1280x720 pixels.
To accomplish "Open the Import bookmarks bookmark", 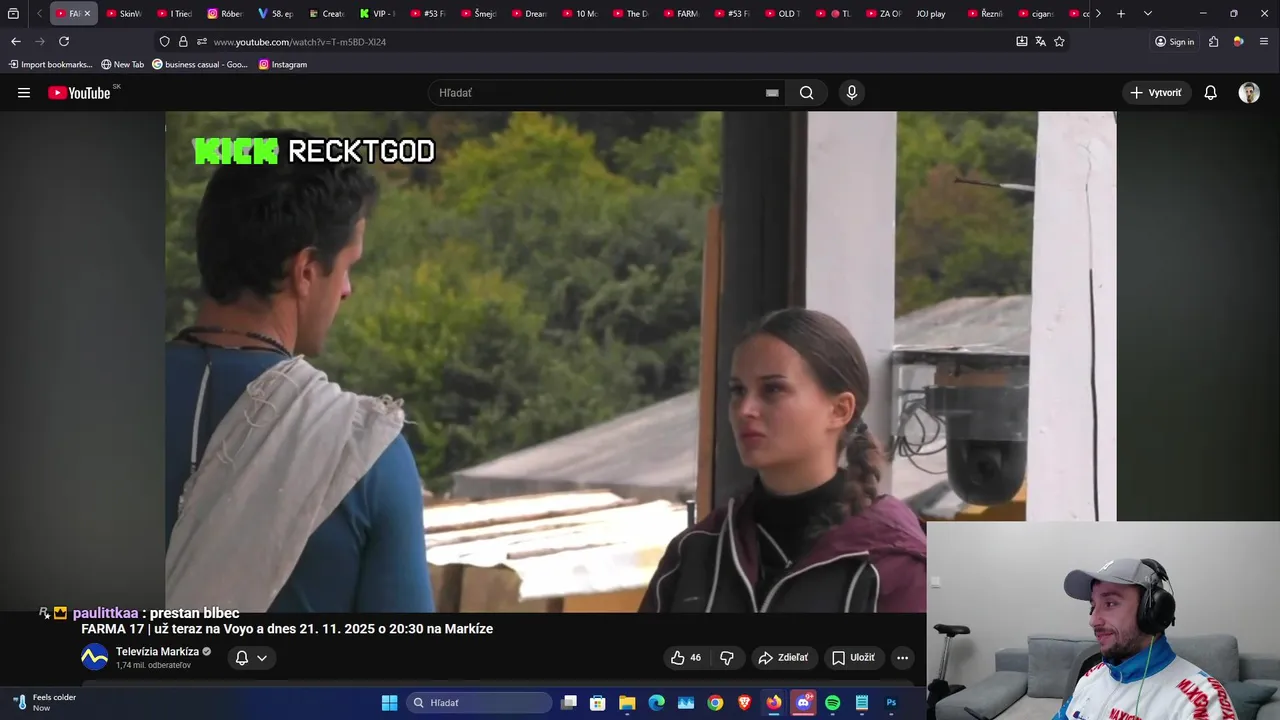I will click(49, 64).
